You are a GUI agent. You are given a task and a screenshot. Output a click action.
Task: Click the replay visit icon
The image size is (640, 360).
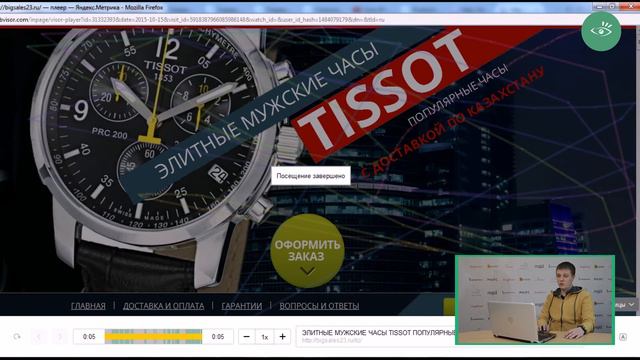17,337
